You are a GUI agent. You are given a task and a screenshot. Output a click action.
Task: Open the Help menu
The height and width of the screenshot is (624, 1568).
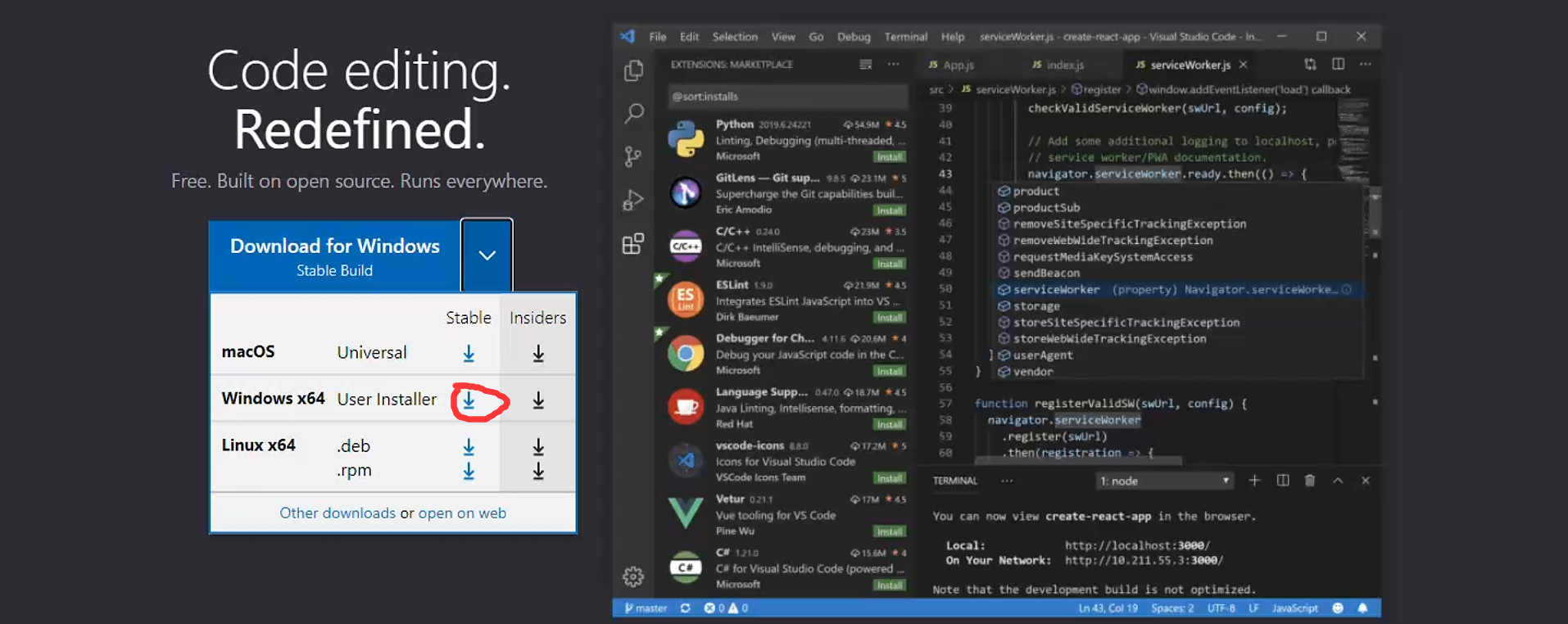(x=953, y=37)
